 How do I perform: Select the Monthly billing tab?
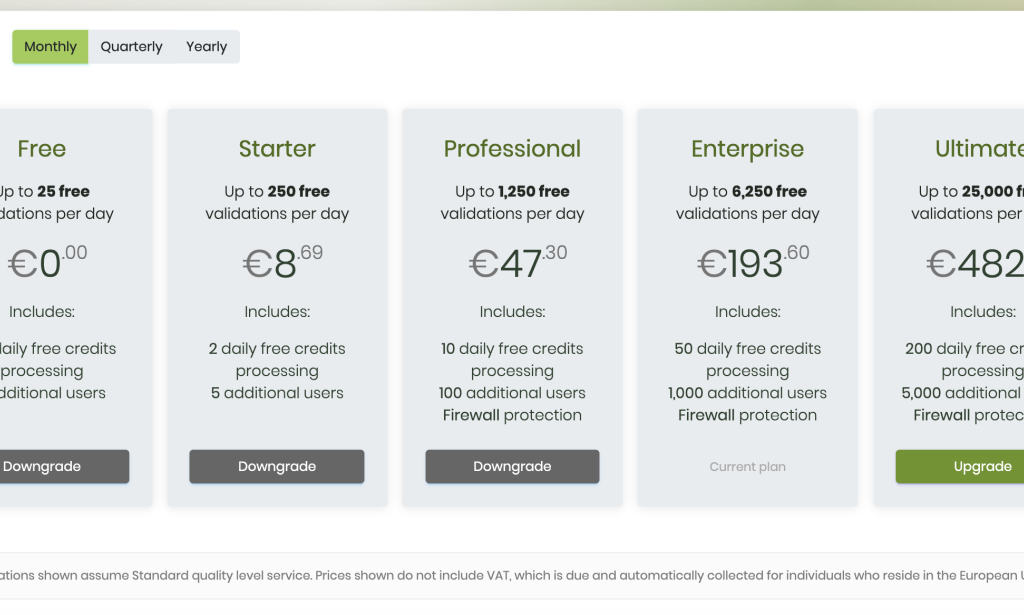[50, 46]
